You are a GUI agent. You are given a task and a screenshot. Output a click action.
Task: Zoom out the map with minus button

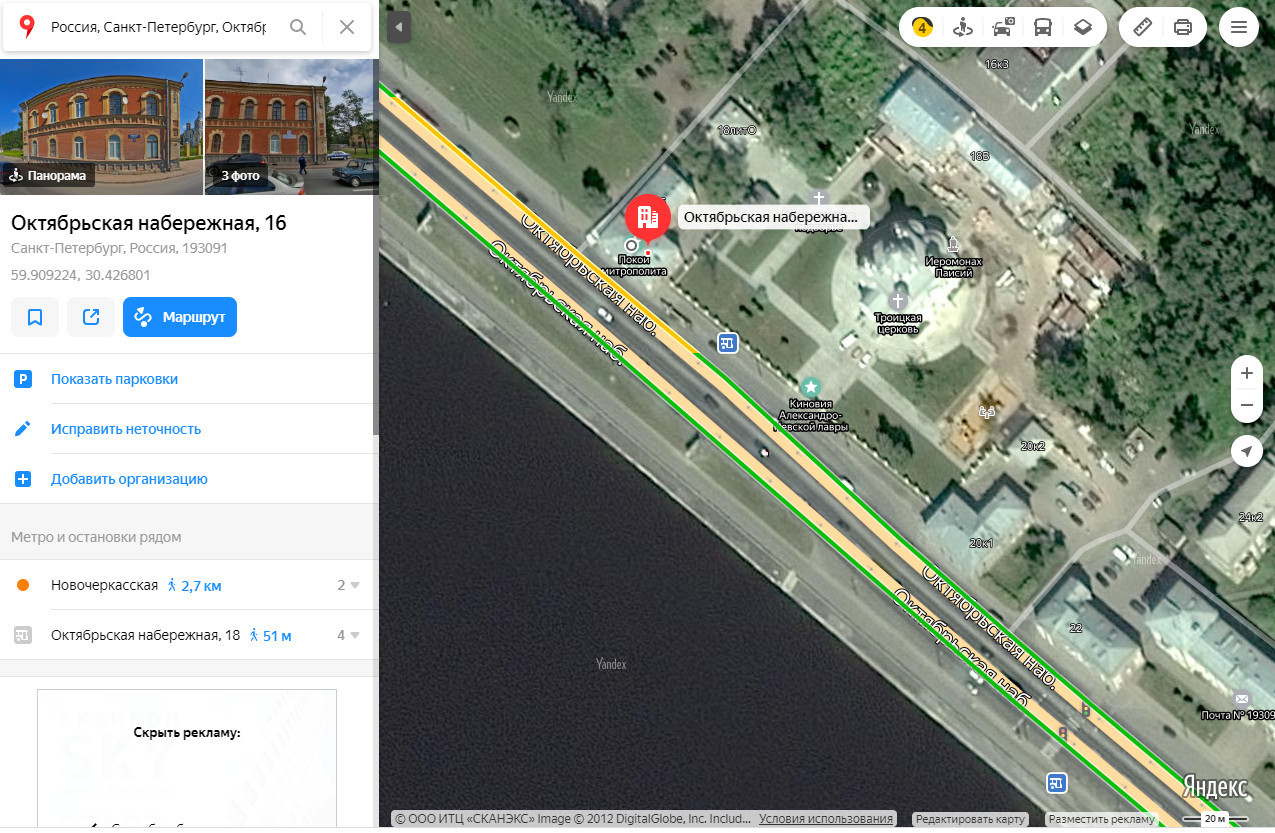click(x=1246, y=405)
